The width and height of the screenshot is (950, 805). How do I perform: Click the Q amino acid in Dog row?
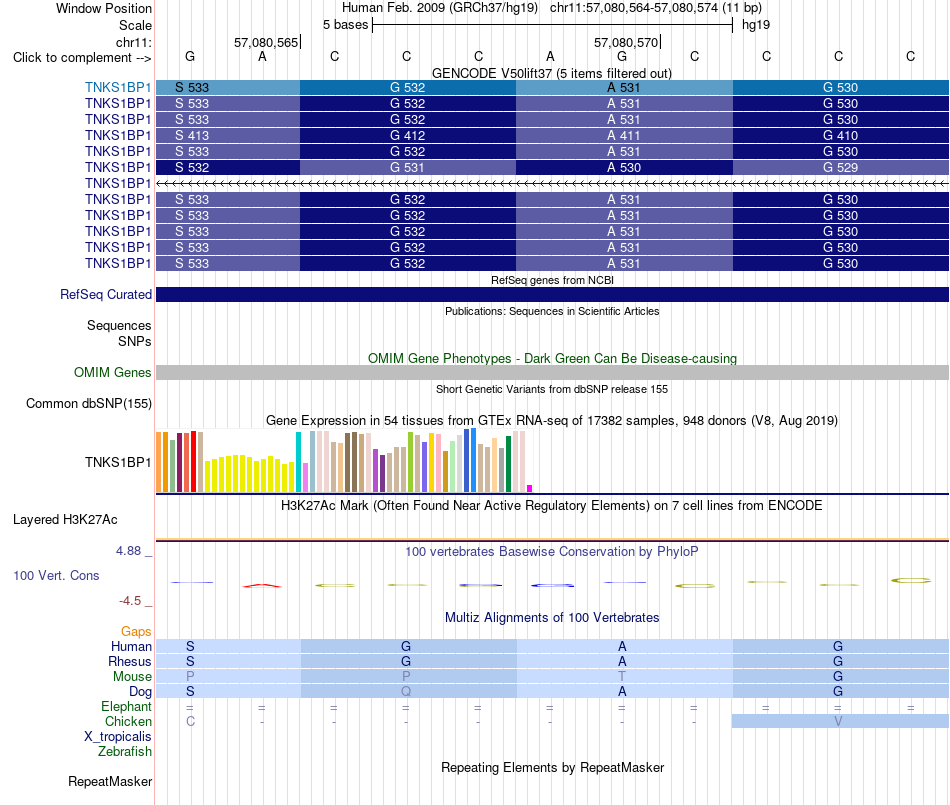tap(406, 692)
